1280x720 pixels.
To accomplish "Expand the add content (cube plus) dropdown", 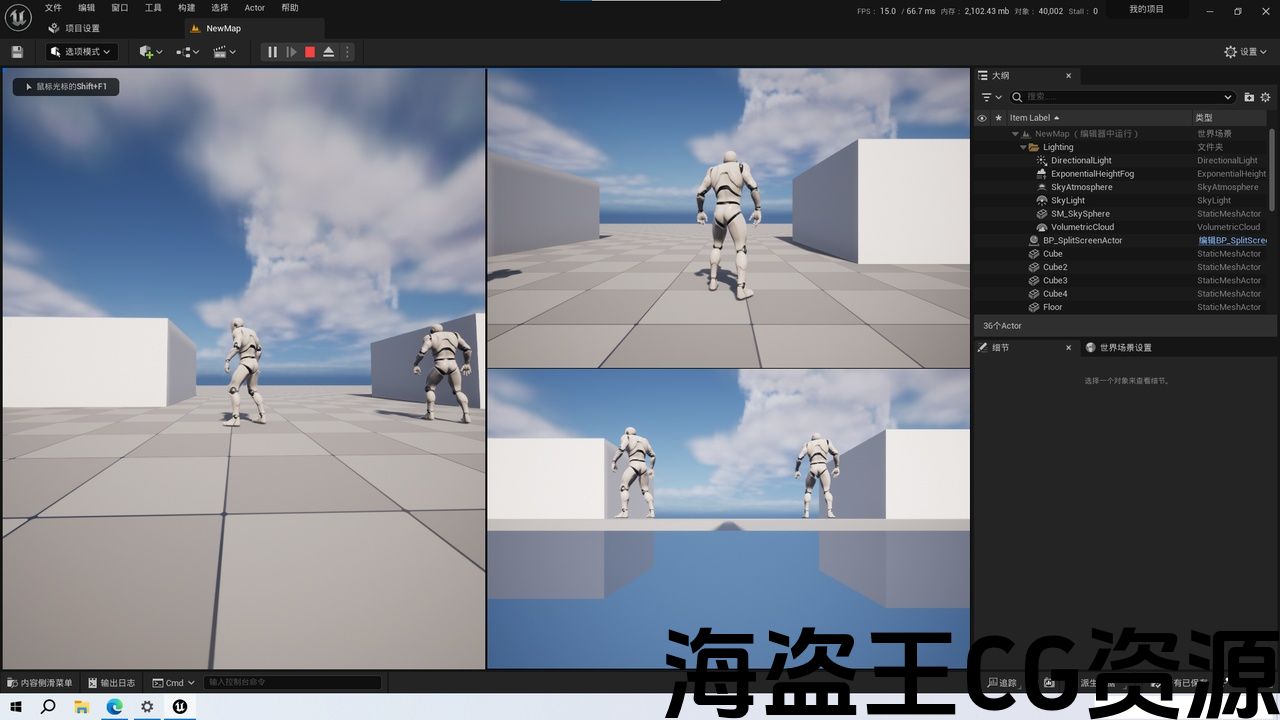I will (x=151, y=52).
